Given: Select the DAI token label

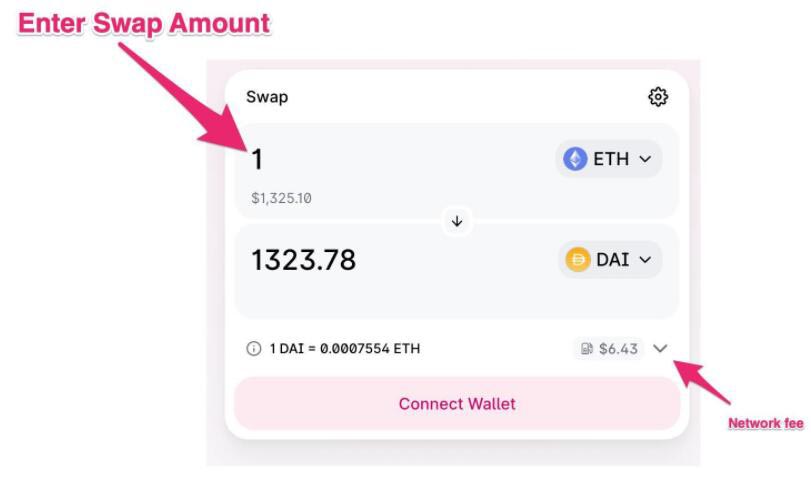Looking at the screenshot, I should point(613,260).
